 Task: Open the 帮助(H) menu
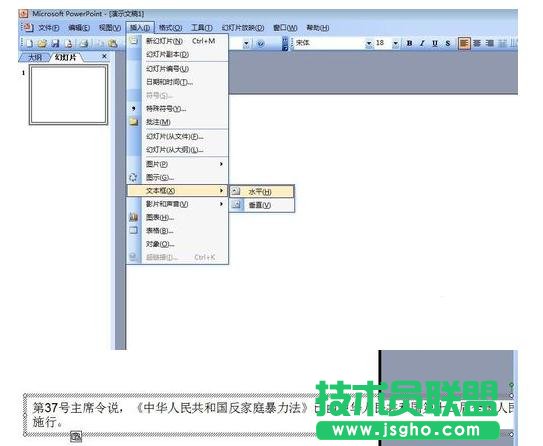pyautogui.click(x=318, y=28)
